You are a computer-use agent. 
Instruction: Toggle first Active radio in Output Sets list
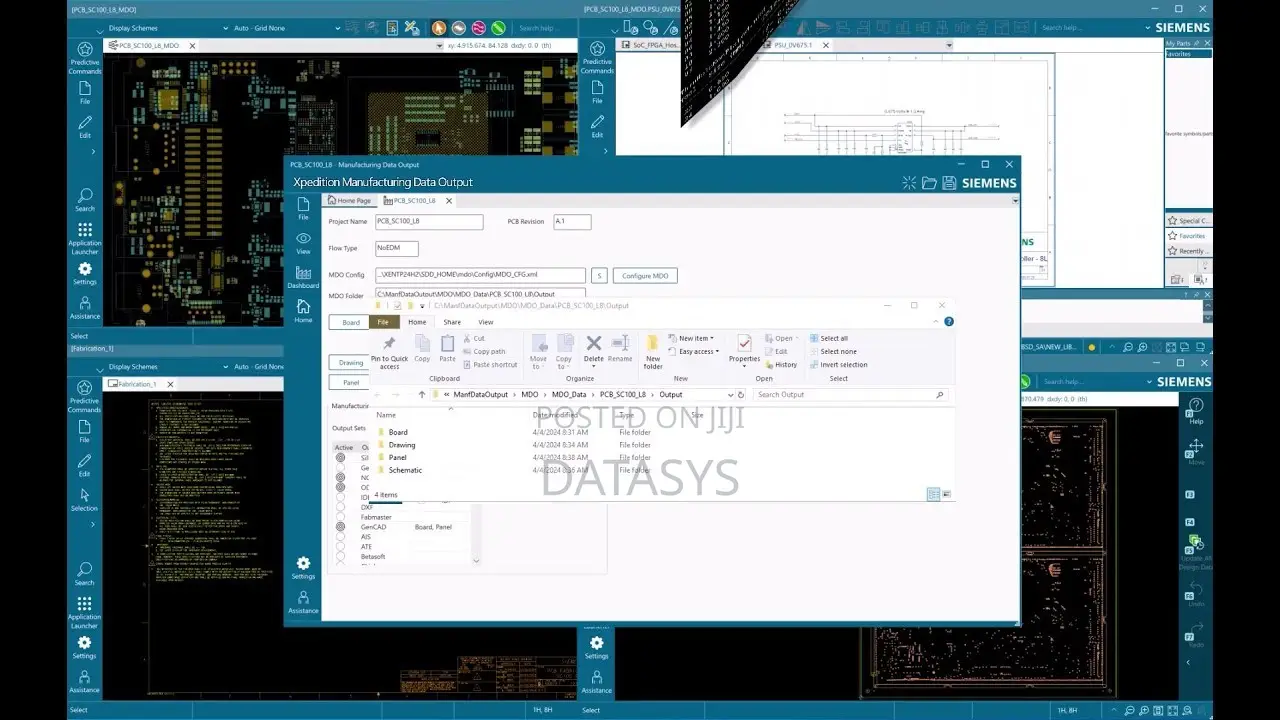tap(340, 457)
